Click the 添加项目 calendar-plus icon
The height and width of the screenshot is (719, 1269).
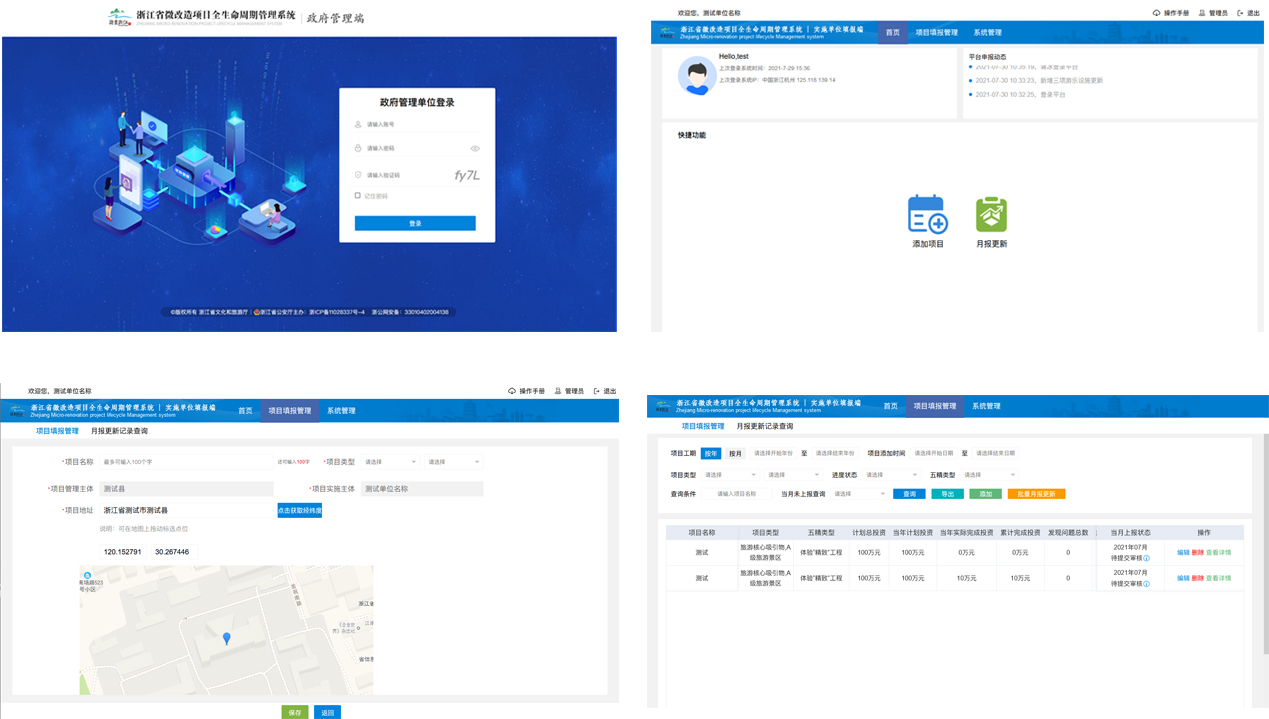(x=927, y=214)
